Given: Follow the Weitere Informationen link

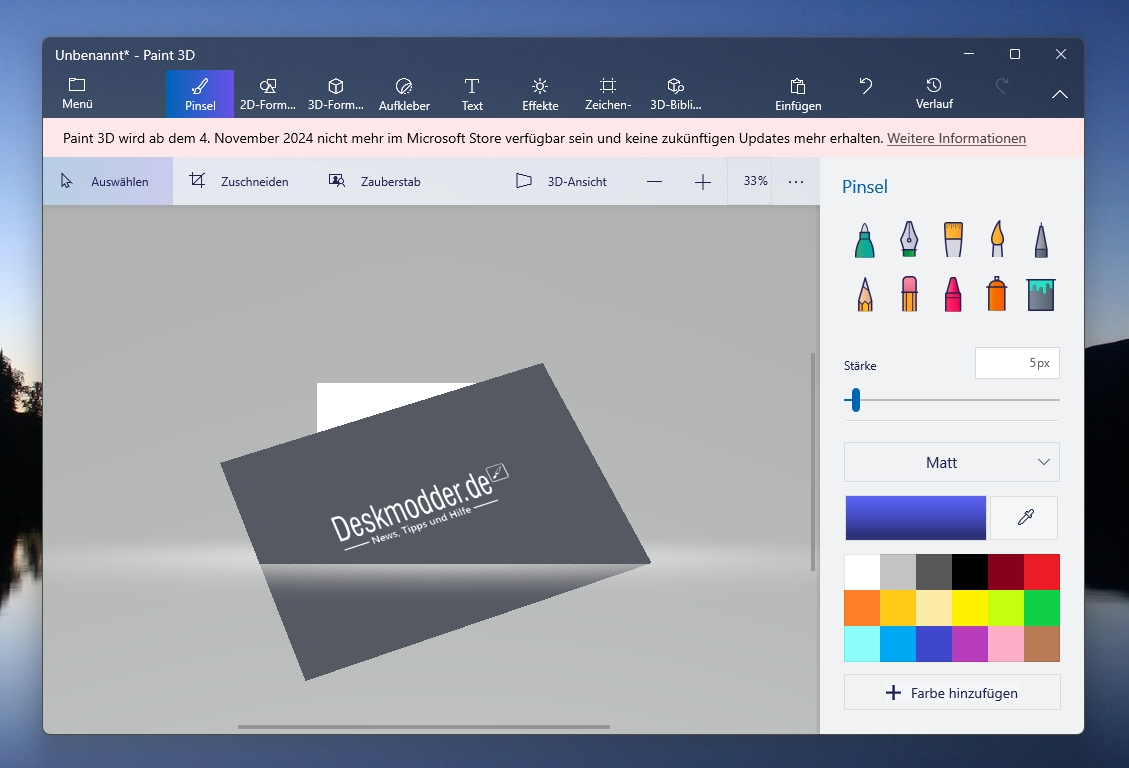Looking at the screenshot, I should (956, 138).
